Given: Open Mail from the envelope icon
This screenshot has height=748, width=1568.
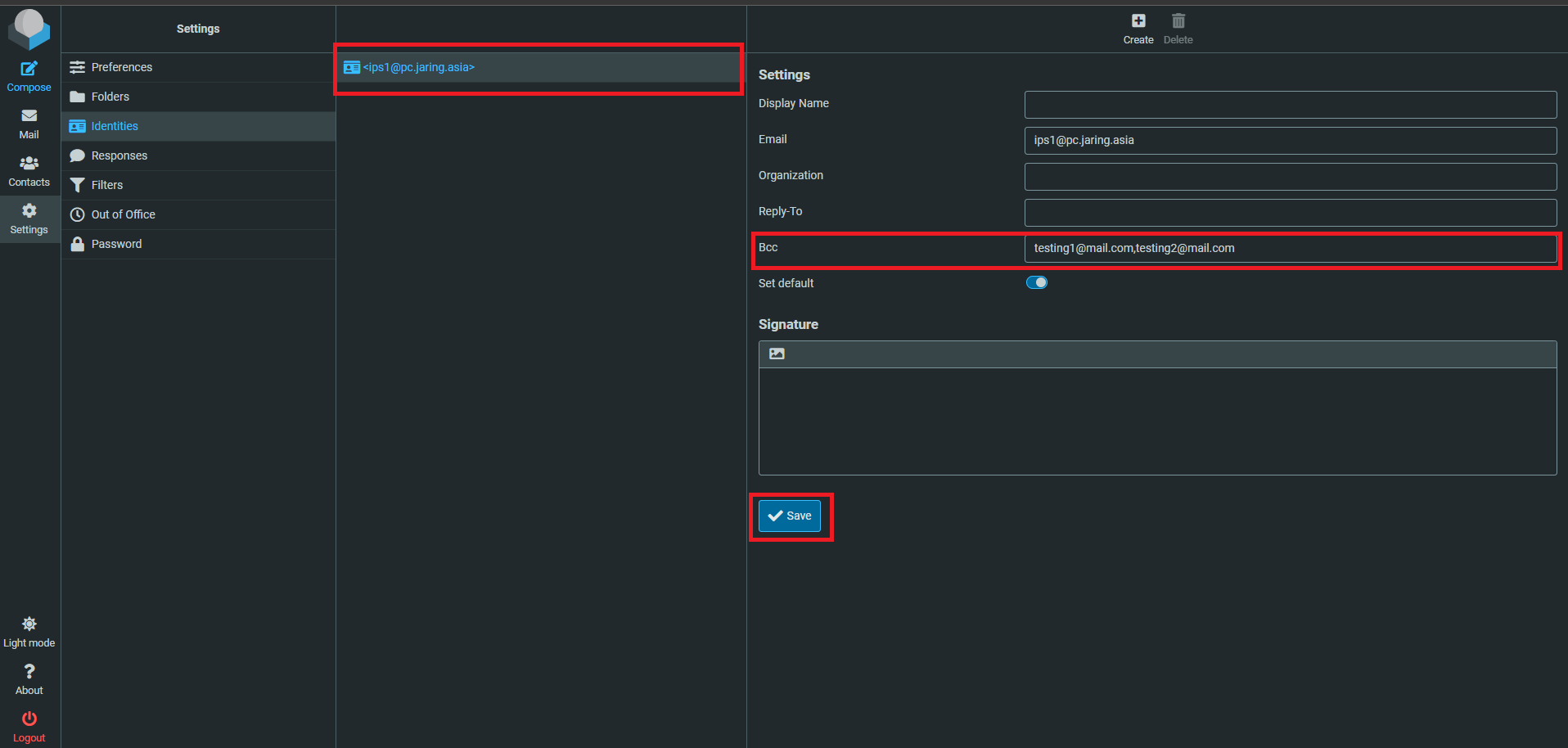Looking at the screenshot, I should pos(29,116).
